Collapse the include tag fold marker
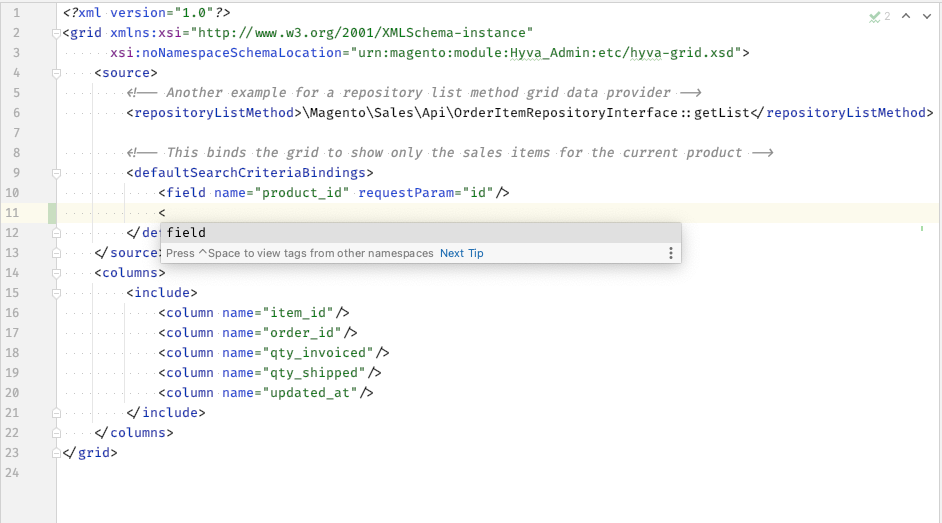The height and width of the screenshot is (523, 942). (56, 293)
